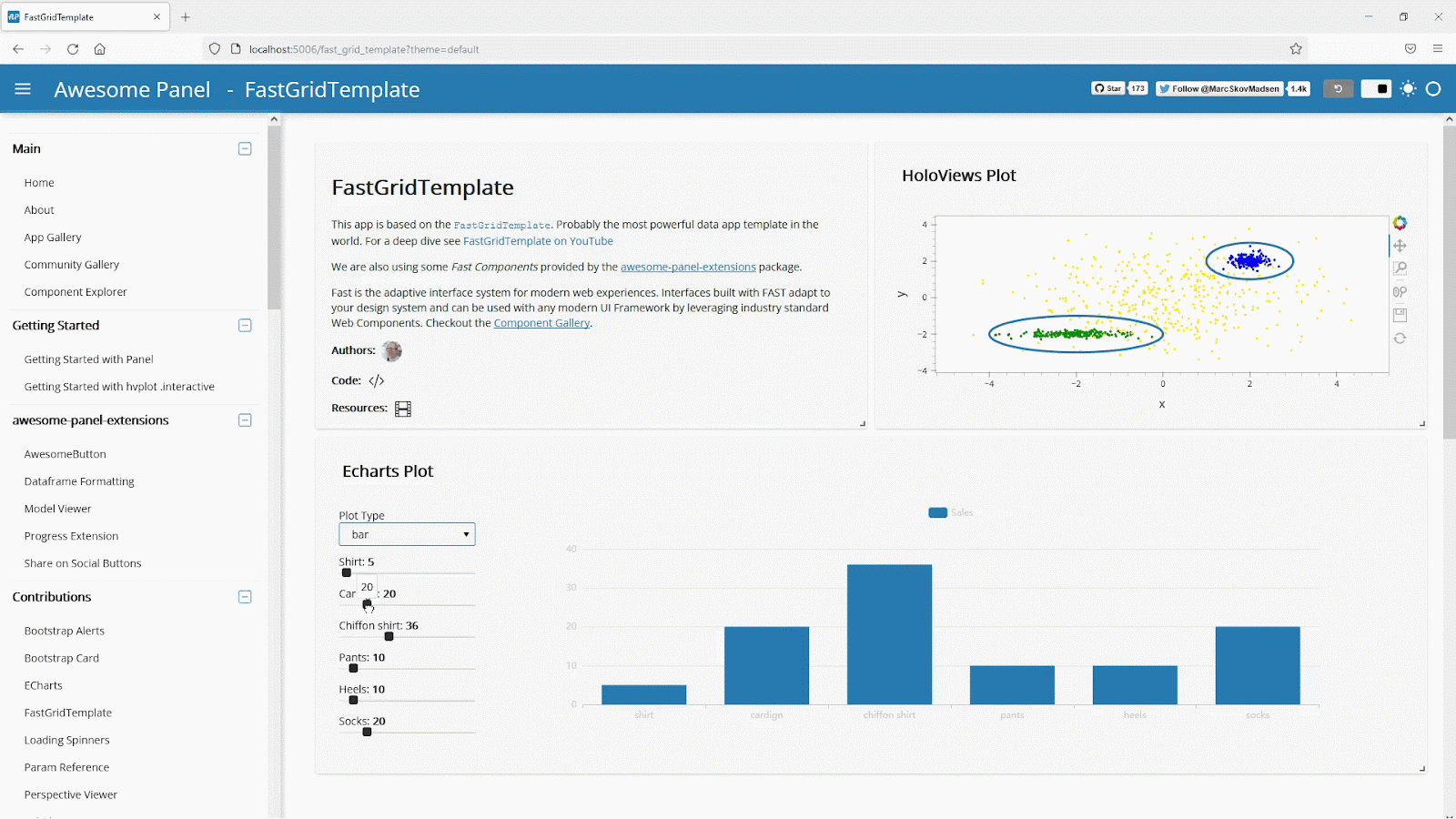Open the hamburger sidebar menu
This screenshot has width=1456, height=819.
point(23,89)
